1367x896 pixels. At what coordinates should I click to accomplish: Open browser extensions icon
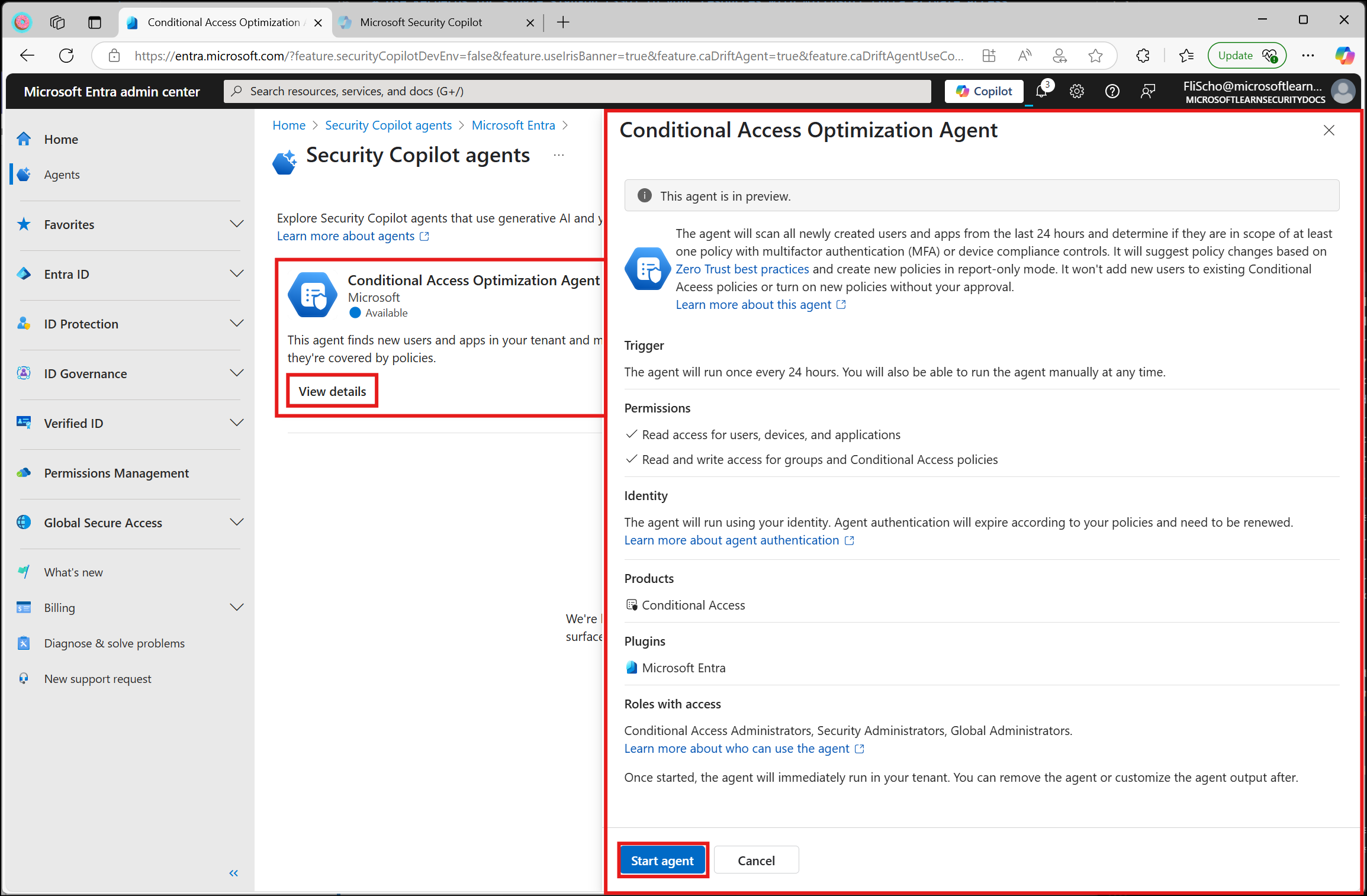[x=1143, y=56]
